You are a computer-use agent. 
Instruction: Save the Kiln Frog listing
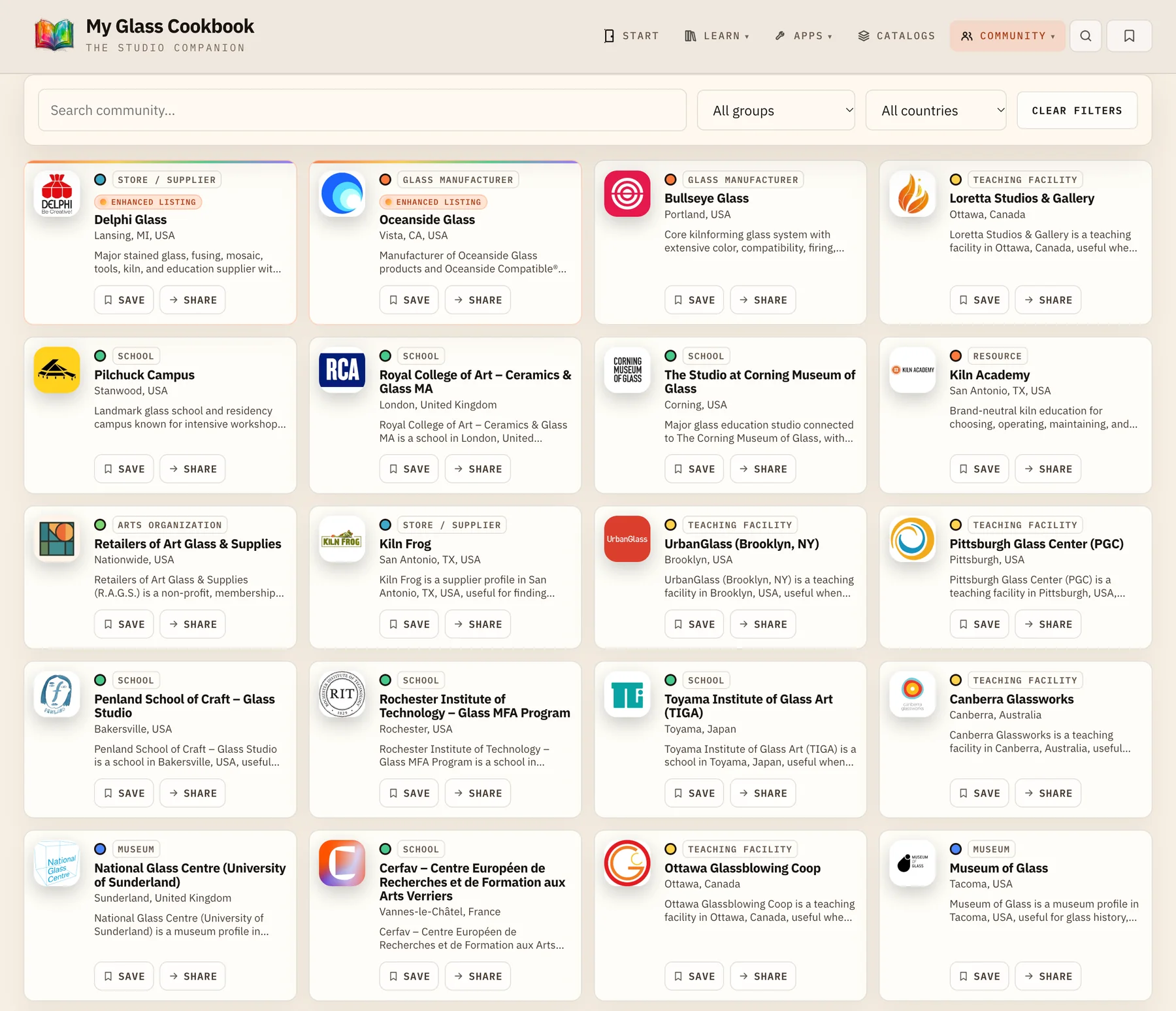[x=409, y=624]
